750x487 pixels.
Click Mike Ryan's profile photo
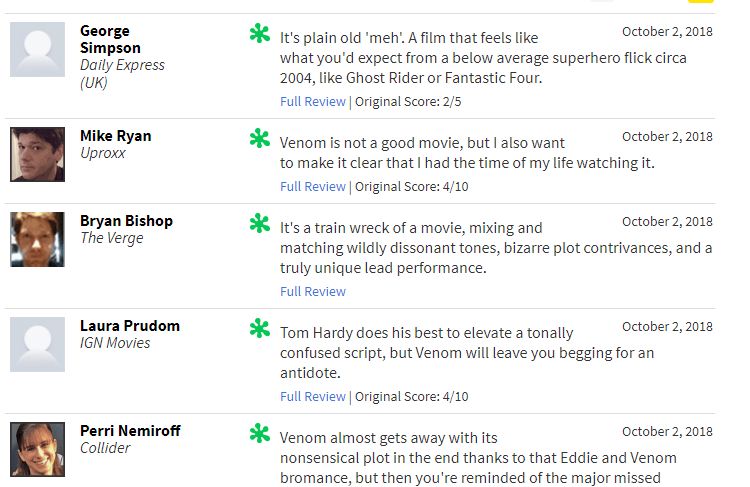[38, 154]
